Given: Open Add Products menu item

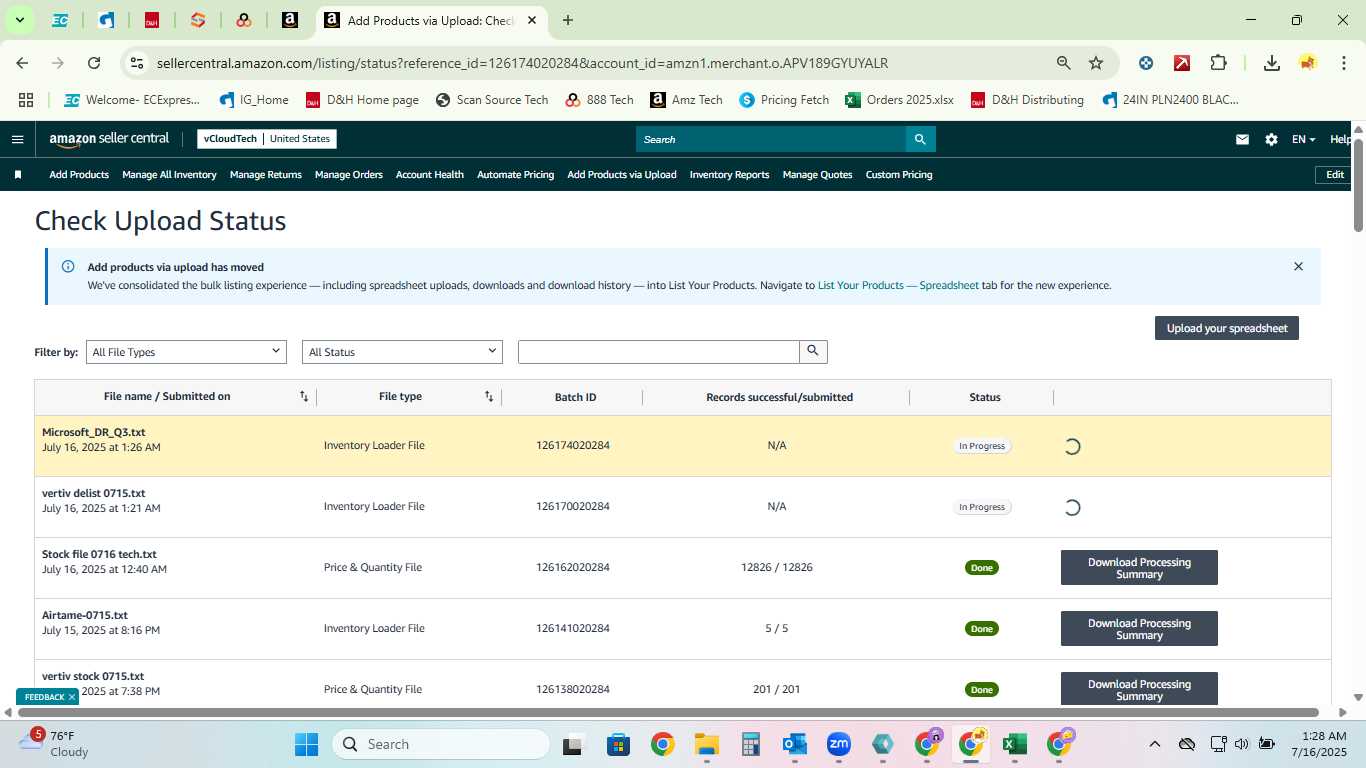Looking at the screenshot, I should pyautogui.click(x=79, y=174).
